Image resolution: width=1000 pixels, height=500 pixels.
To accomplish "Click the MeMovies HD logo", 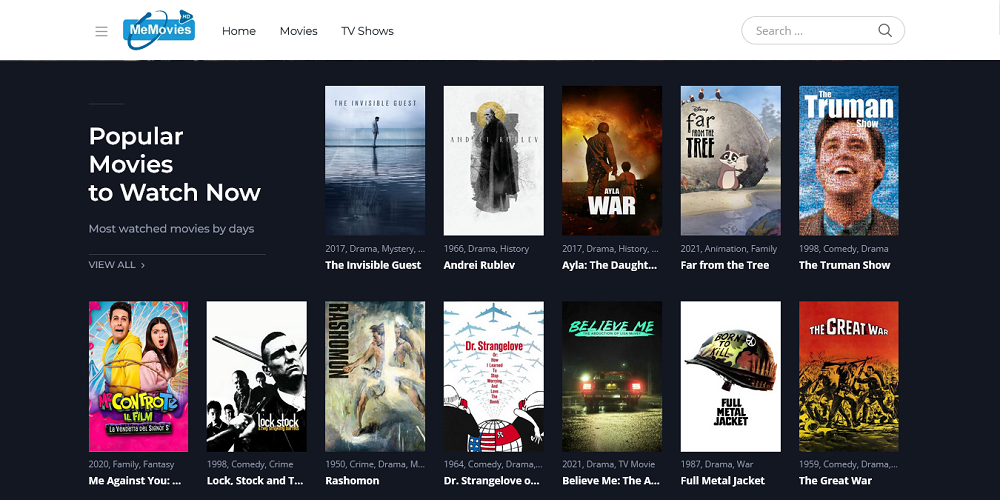I will (x=159, y=30).
